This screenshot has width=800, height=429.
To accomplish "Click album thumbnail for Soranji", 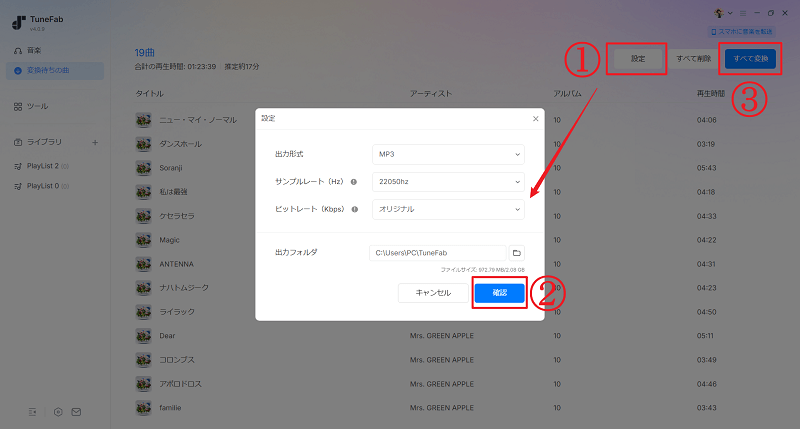I will pos(143,168).
